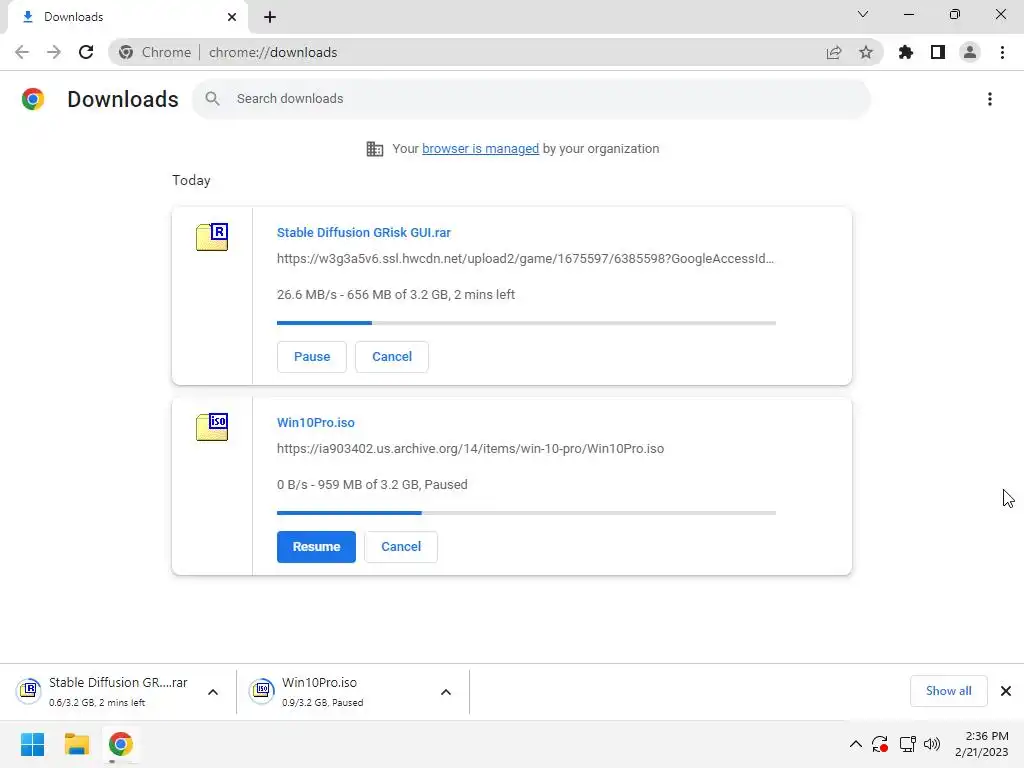Click the 'Today' date heading
The image size is (1024, 768).
pos(191,180)
